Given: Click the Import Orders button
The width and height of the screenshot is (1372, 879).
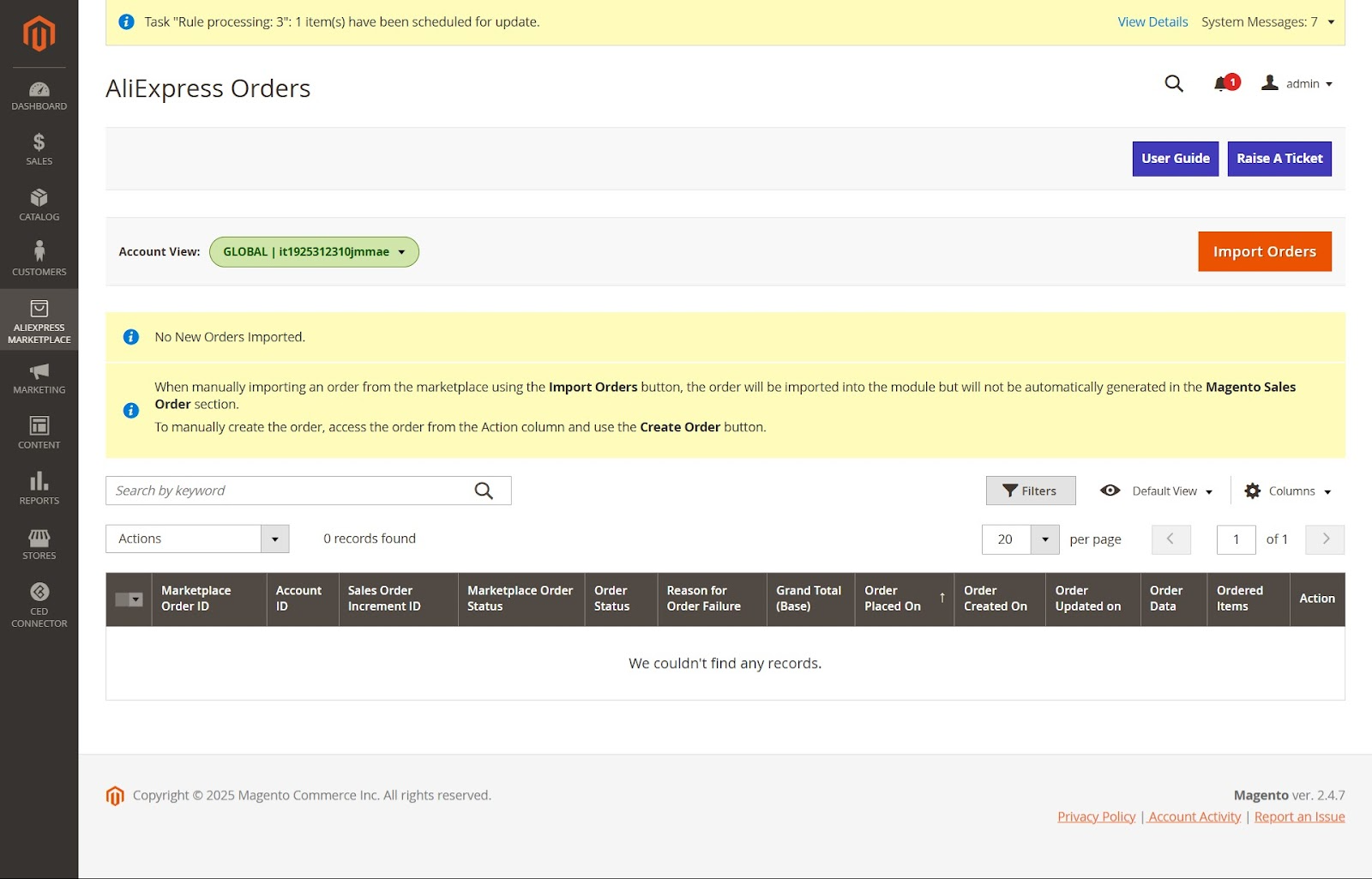Looking at the screenshot, I should click(1264, 251).
